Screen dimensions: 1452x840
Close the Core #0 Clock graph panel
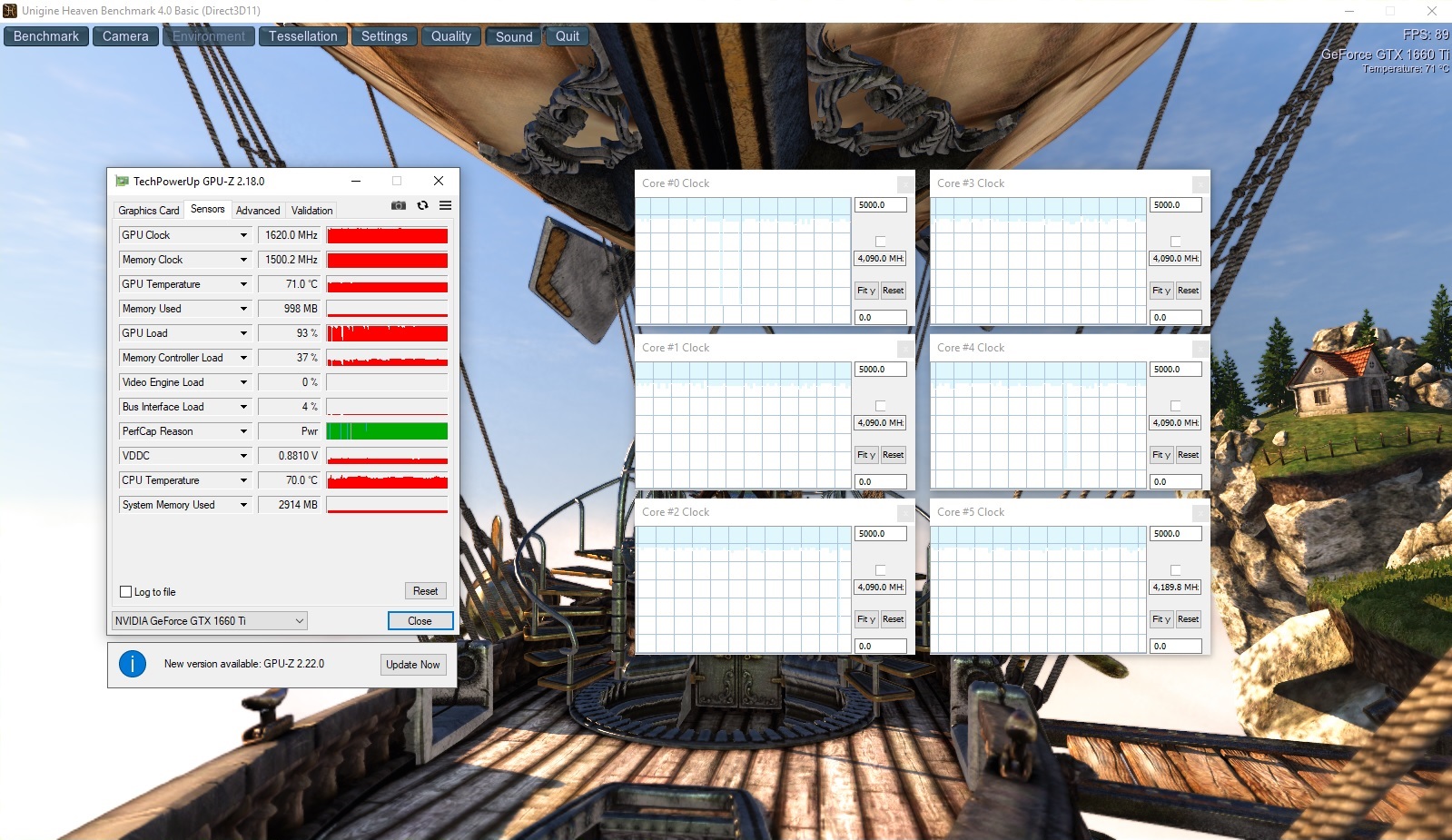point(905,184)
